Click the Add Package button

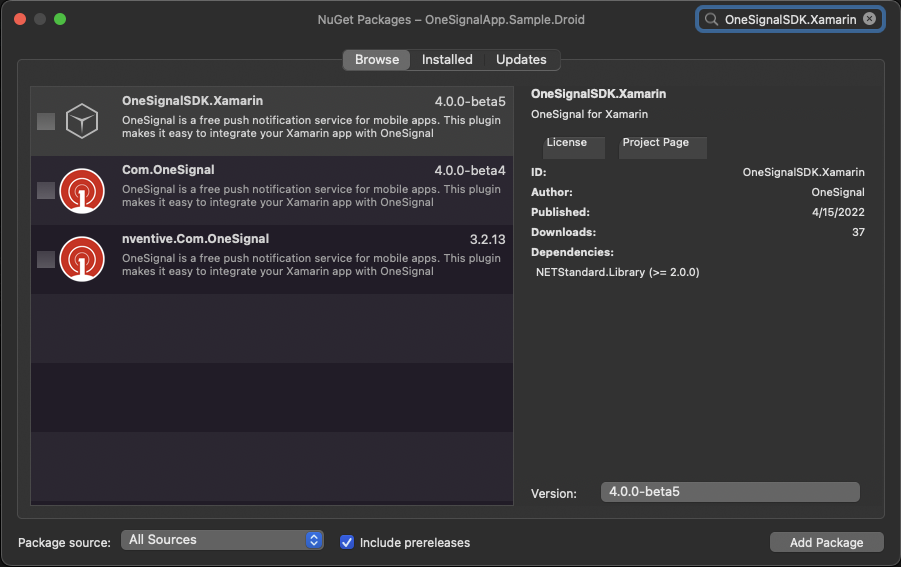(x=826, y=542)
